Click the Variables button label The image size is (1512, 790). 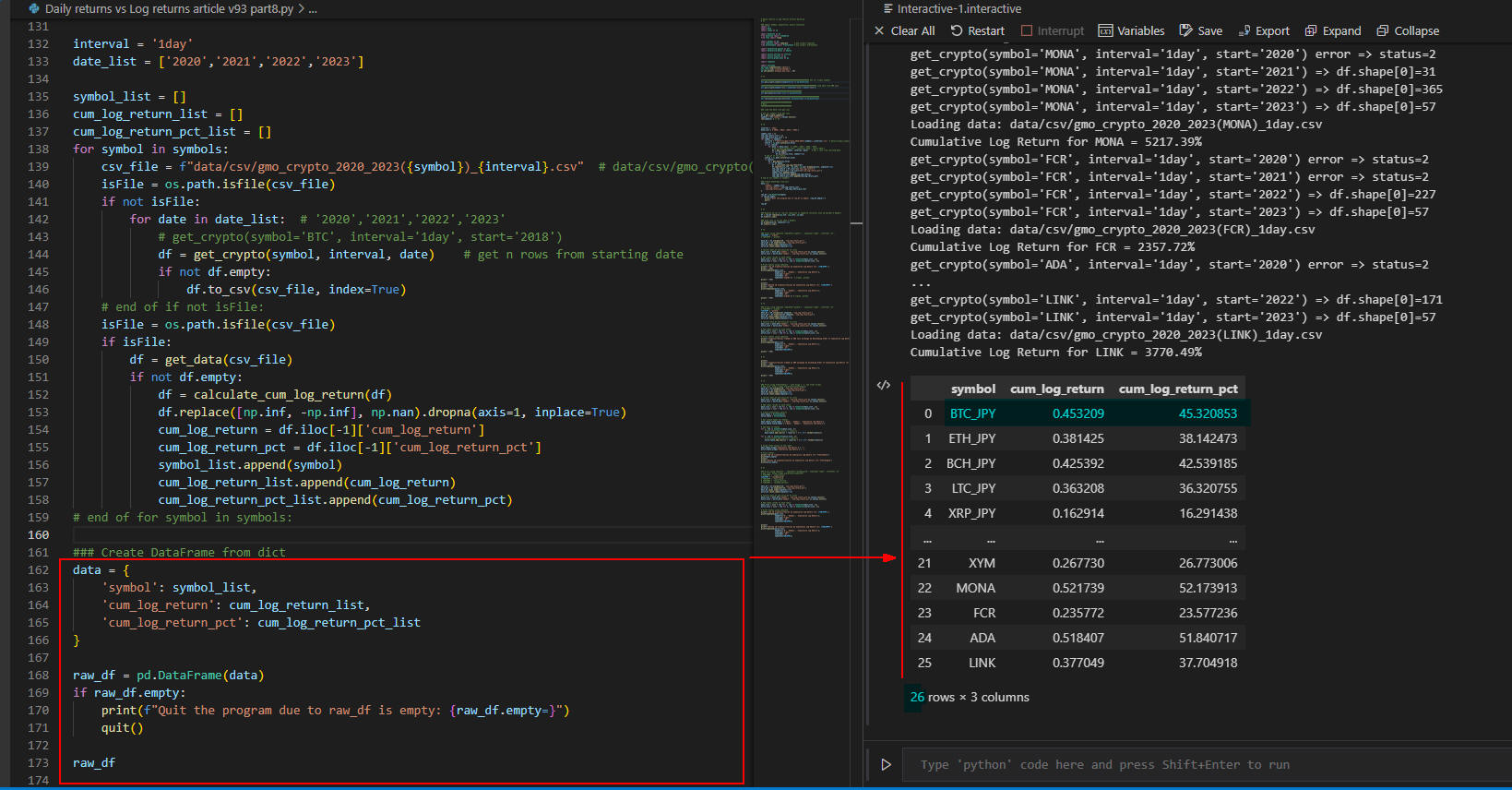(1140, 30)
